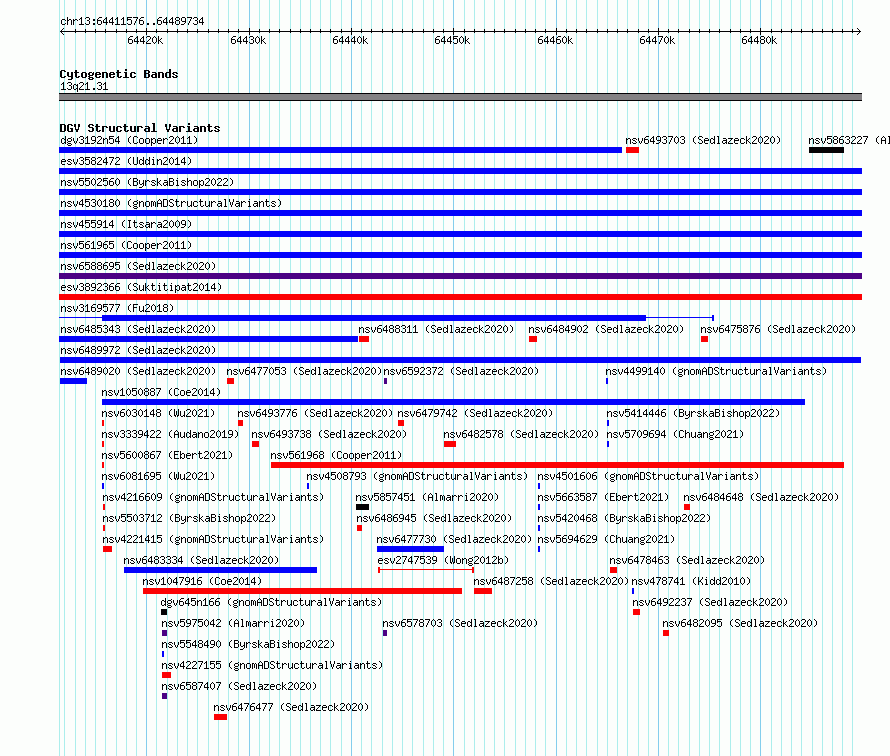
Task: Select the nsv6493703 (Sedlazeck2020) red variant bar
Action: [632, 150]
